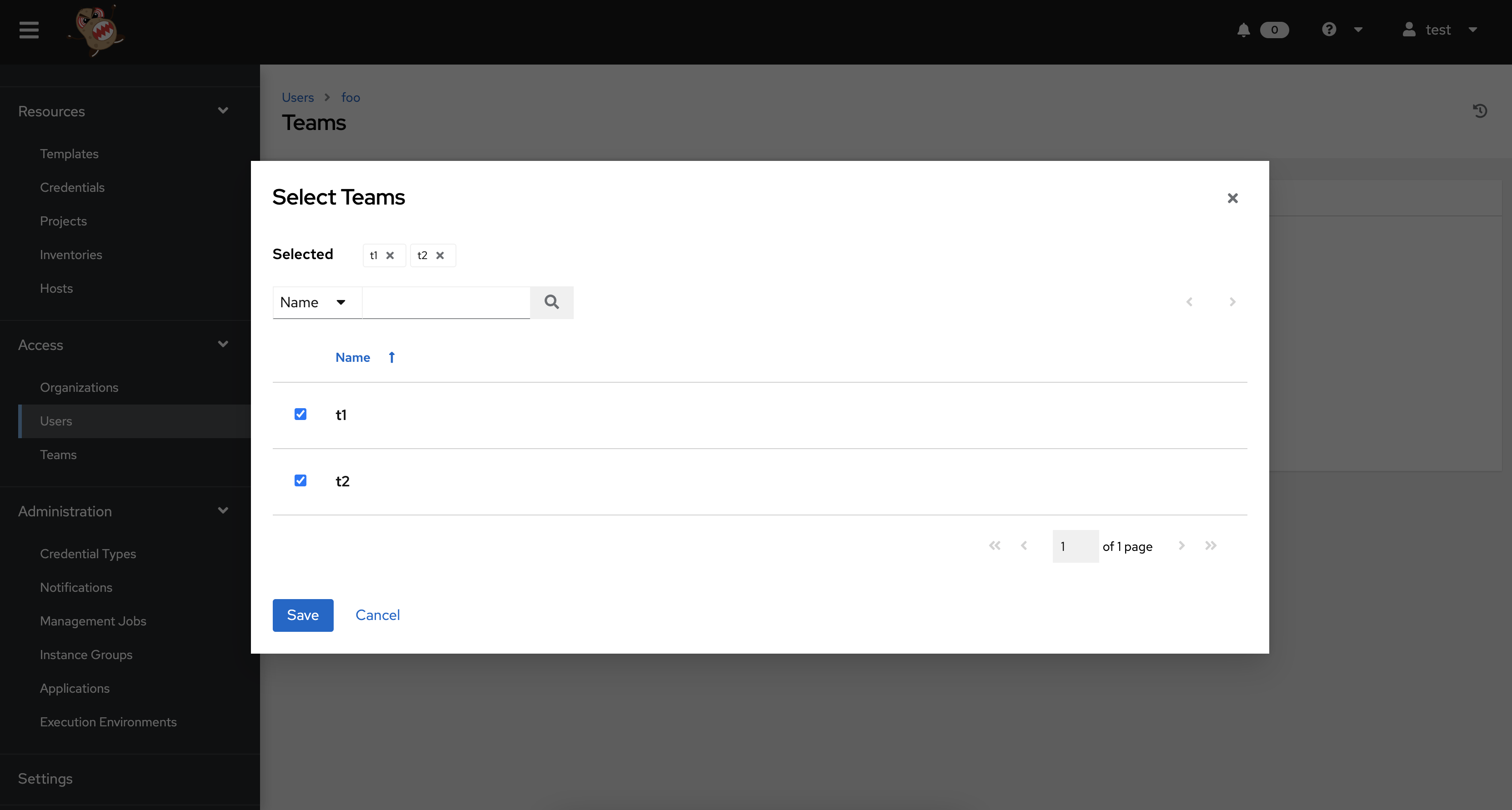This screenshot has height=810, width=1512.
Task: Sort by Name ascending arrow
Action: pos(391,357)
